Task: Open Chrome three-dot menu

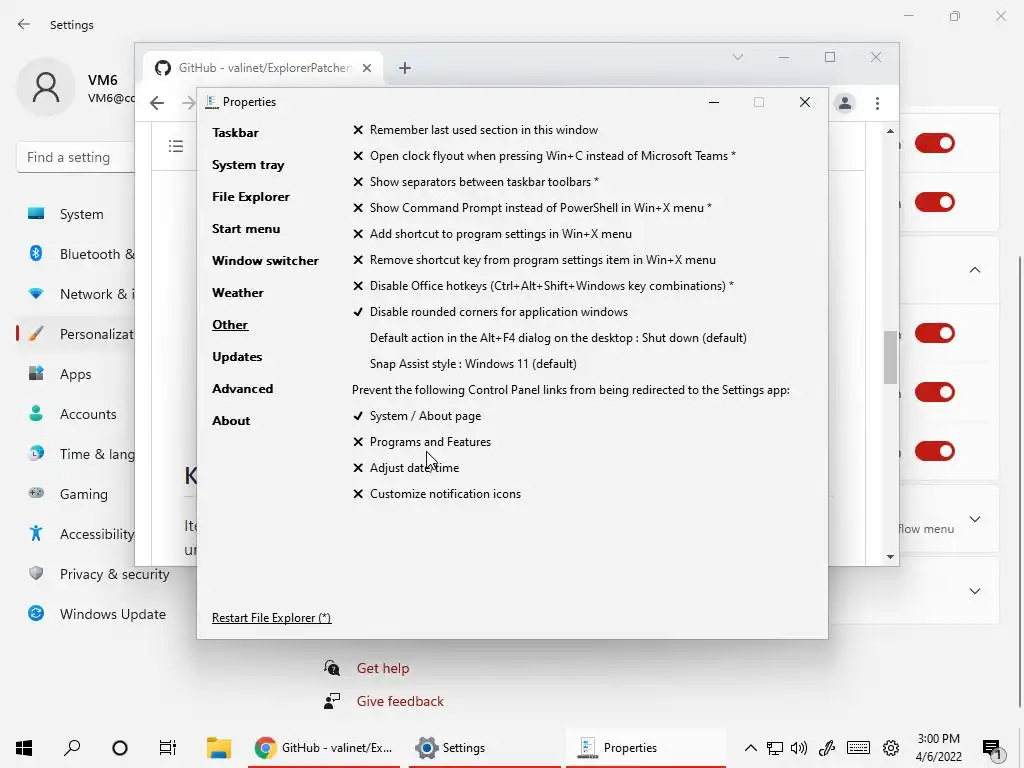Action: point(877,103)
